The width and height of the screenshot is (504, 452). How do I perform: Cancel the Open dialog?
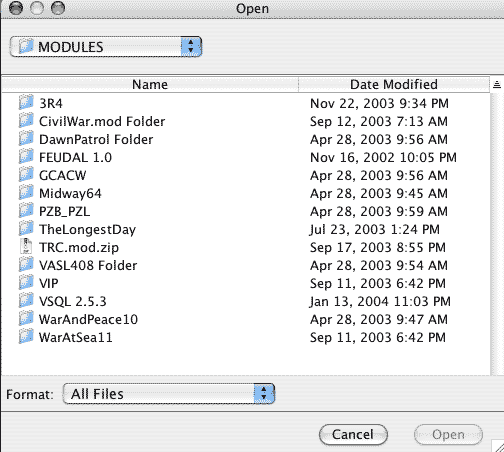(x=353, y=434)
